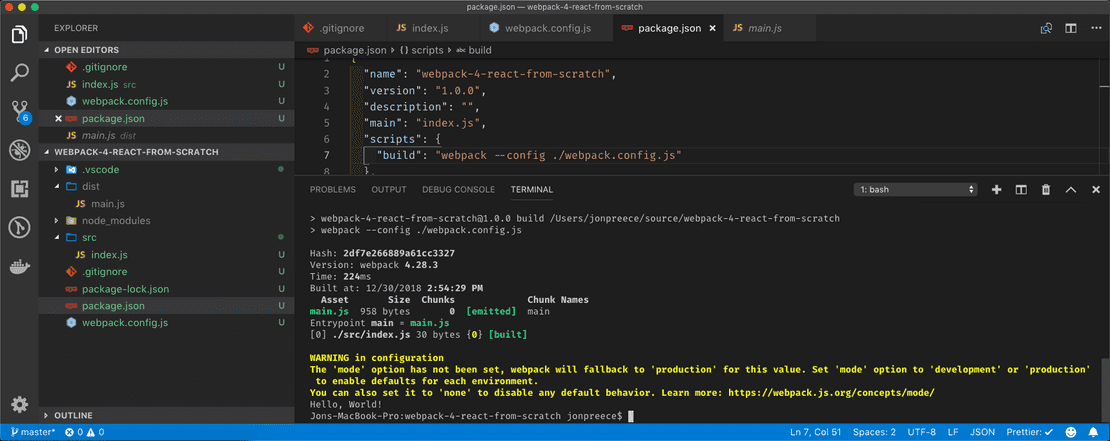This screenshot has width=1110, height=441.
Task: Click the terminal command prompt line
Action: click(x=471, y=416)
